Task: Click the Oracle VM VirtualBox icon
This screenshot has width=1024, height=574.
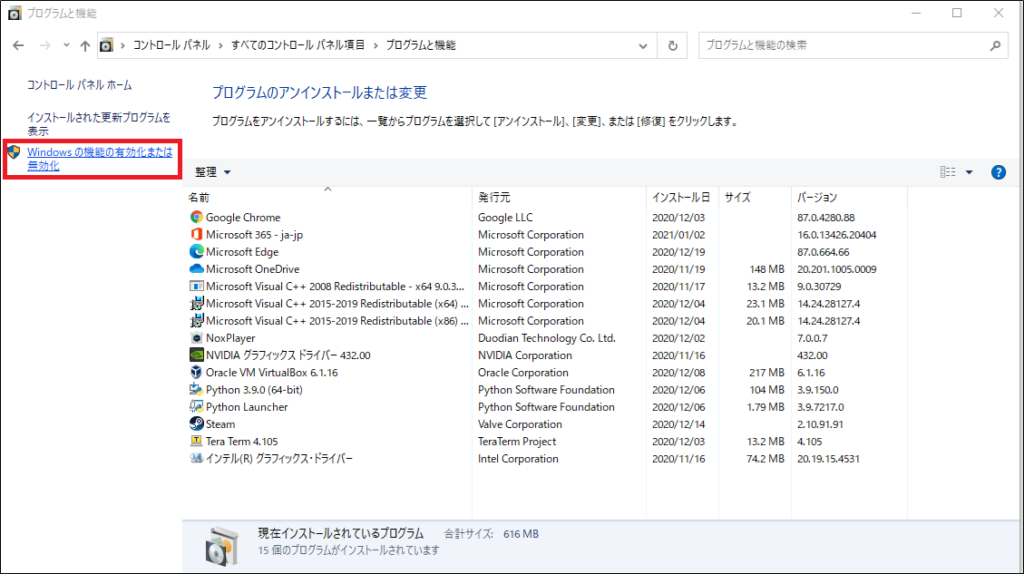Action: tap(196, 372)
